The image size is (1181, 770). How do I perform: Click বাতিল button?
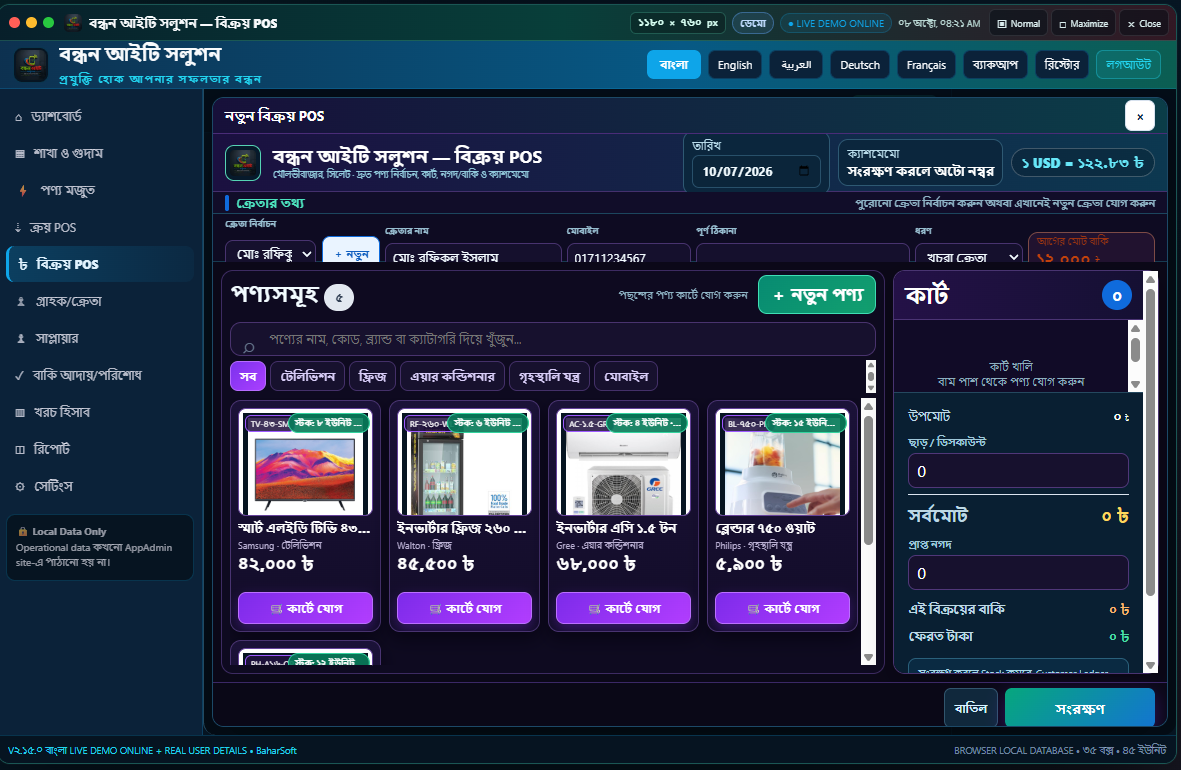(x=971, y=708)
